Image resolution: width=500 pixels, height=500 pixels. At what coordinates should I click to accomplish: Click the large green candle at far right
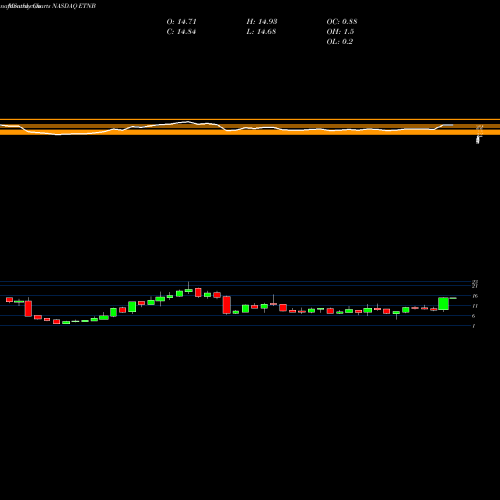click(x=443, y=304)
